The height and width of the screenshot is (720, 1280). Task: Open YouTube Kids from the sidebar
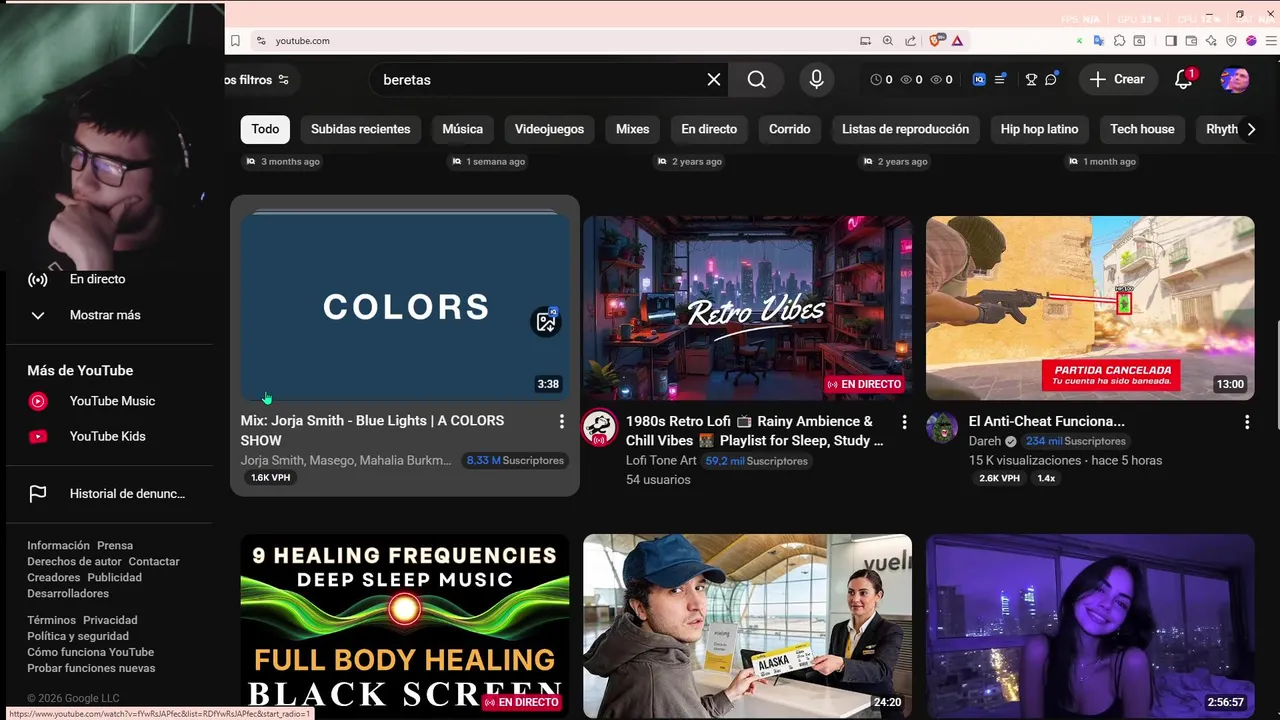point(108,436)
